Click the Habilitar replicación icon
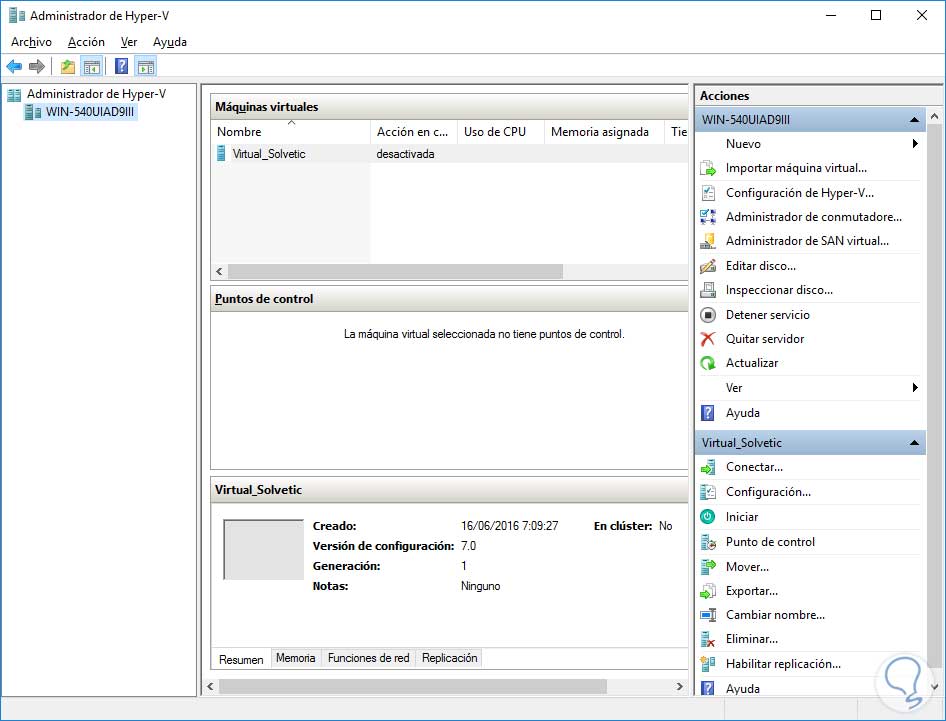This screenshot has width=946, height=721. [708, 664]
